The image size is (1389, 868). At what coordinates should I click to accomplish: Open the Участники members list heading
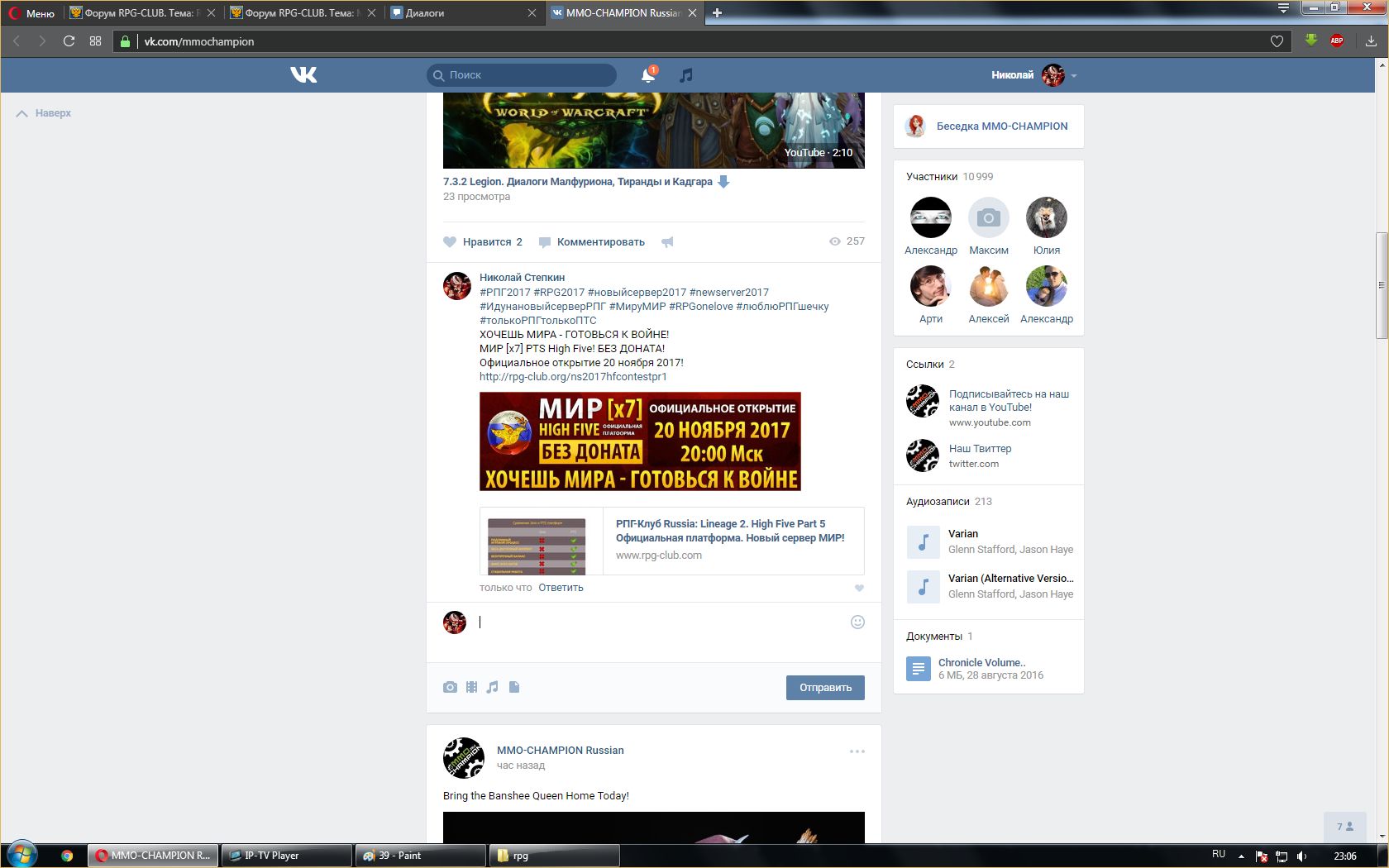[932, 177]
